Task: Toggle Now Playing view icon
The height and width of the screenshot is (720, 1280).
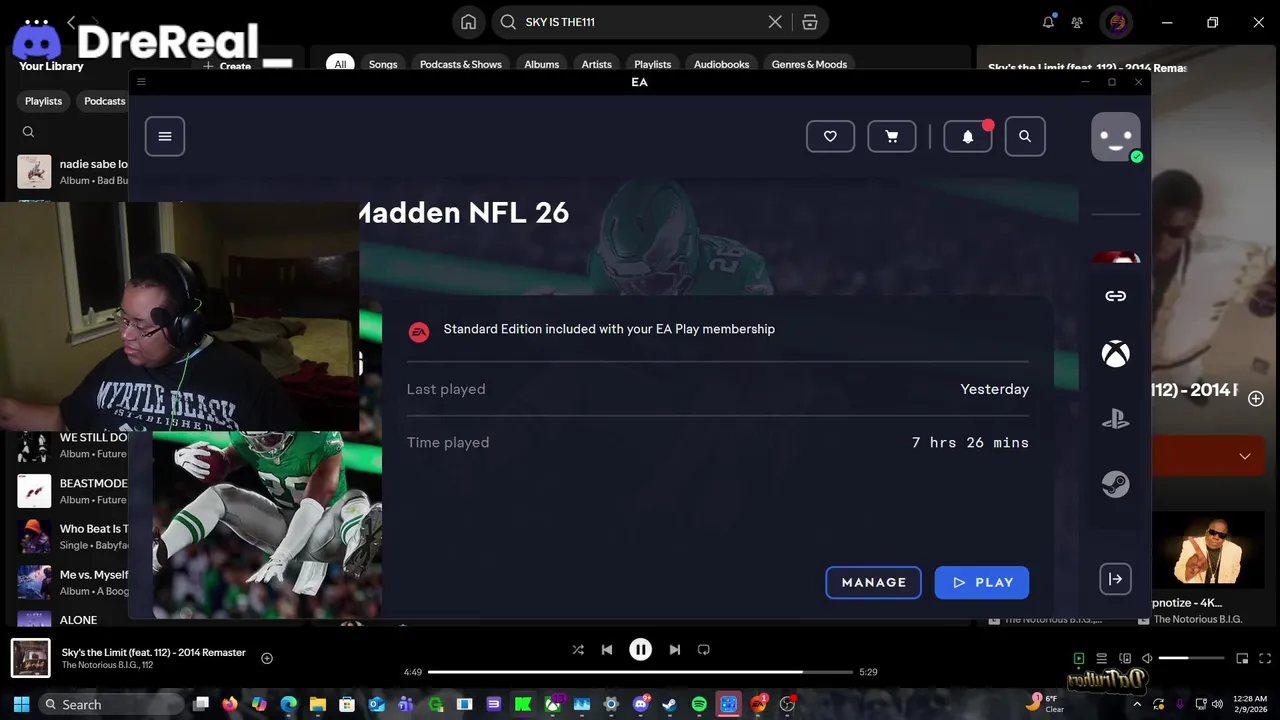Action: (1078, 658)
